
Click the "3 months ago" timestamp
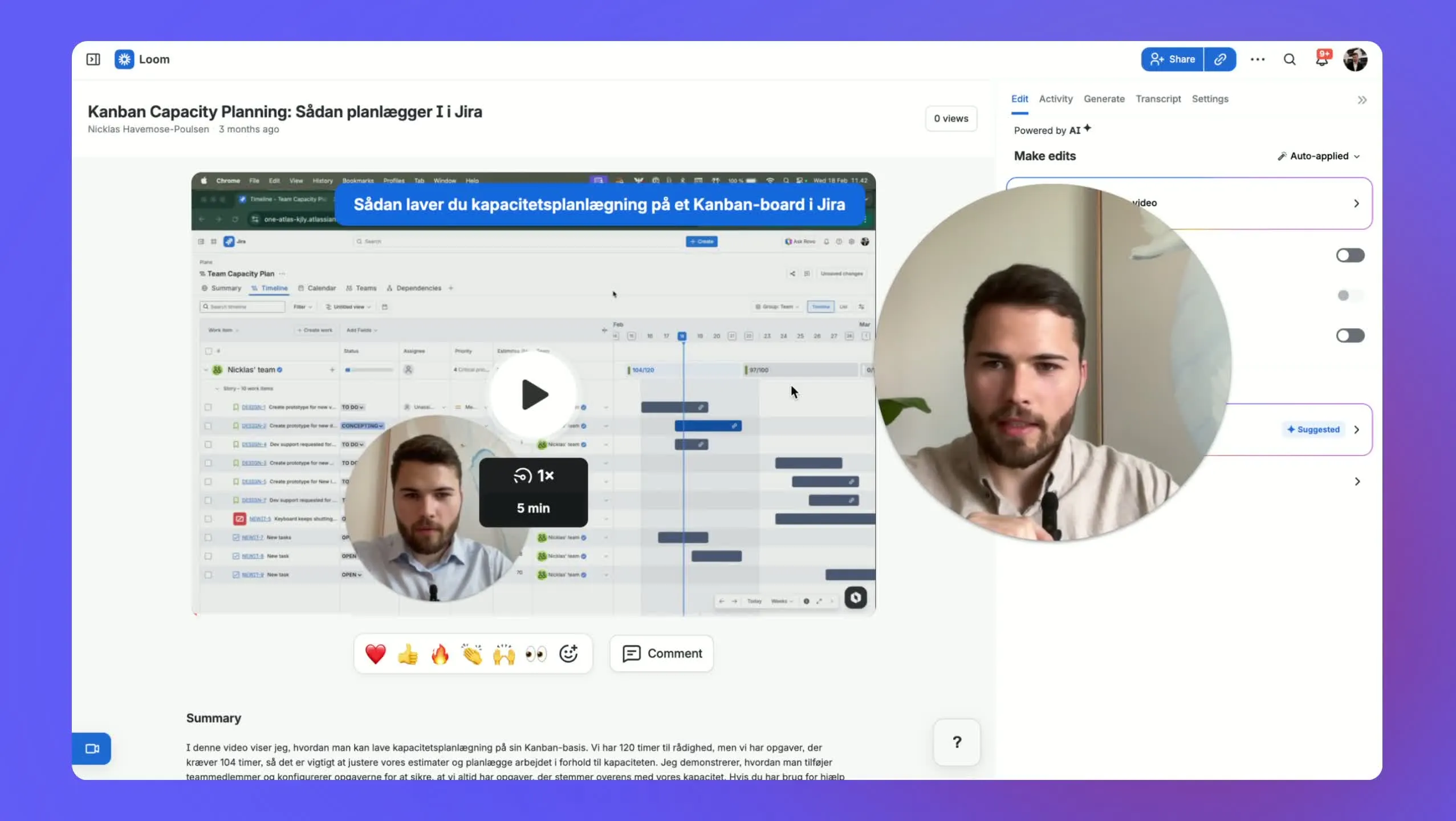[x=249, y=129]
